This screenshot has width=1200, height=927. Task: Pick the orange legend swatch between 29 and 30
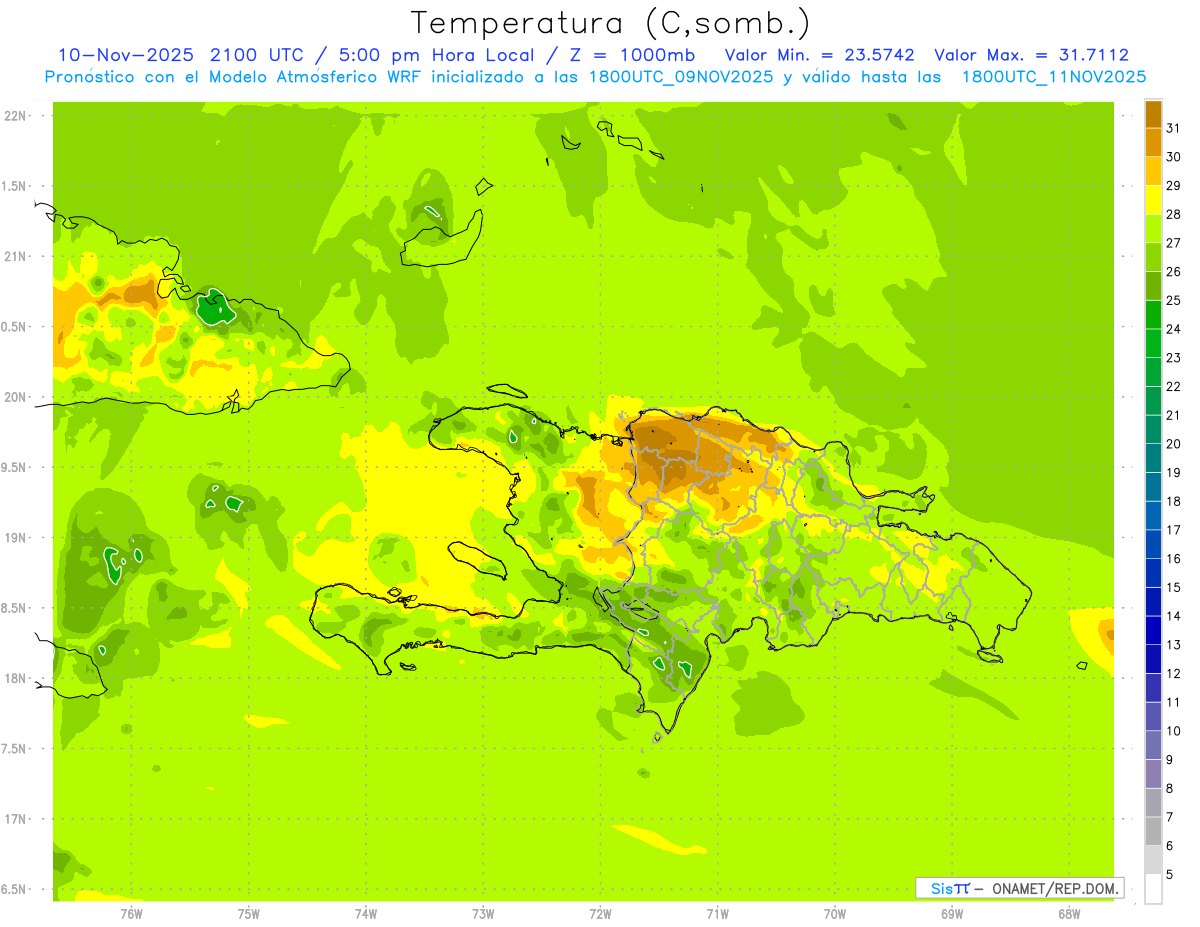click(x=1153, y=170)
